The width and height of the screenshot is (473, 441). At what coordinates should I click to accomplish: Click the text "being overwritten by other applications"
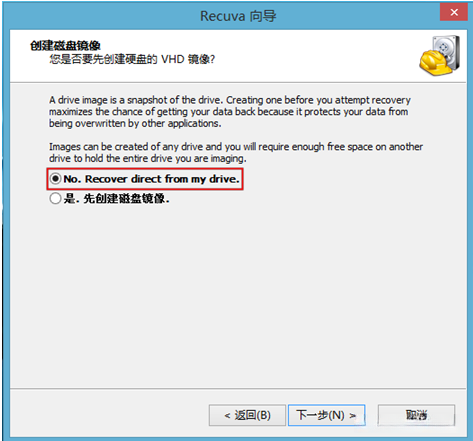[x=134, y=123]
